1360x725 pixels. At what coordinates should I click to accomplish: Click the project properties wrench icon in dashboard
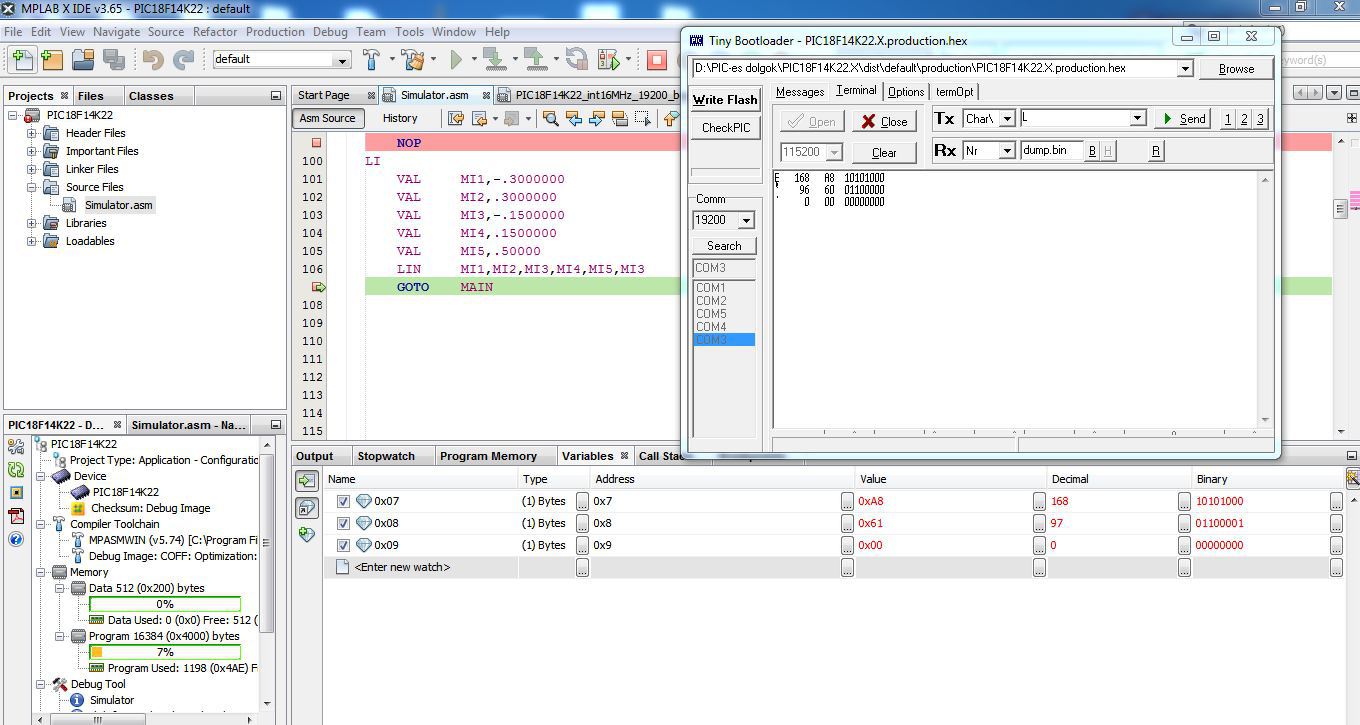click(16, 446)
